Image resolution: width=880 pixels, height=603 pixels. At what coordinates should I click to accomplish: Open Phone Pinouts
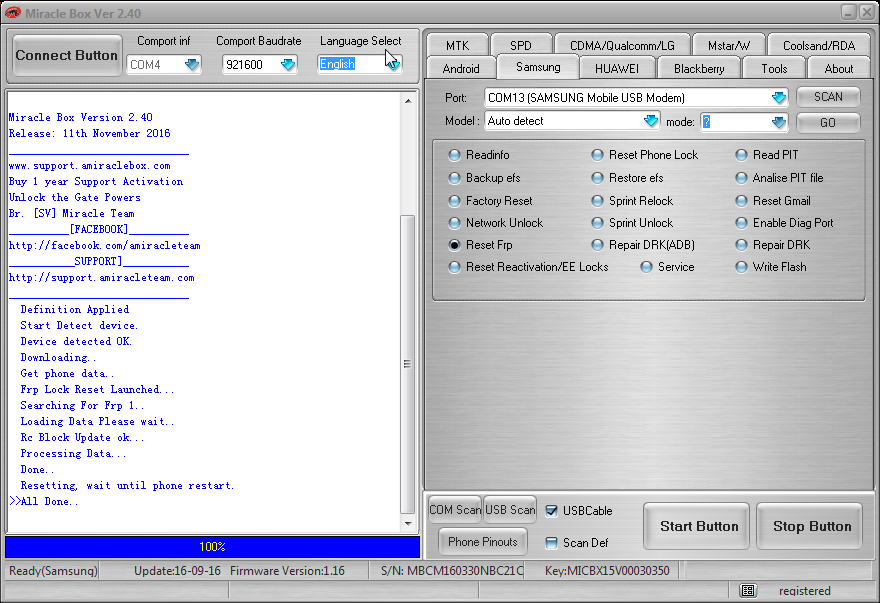[x=483, y=541]
